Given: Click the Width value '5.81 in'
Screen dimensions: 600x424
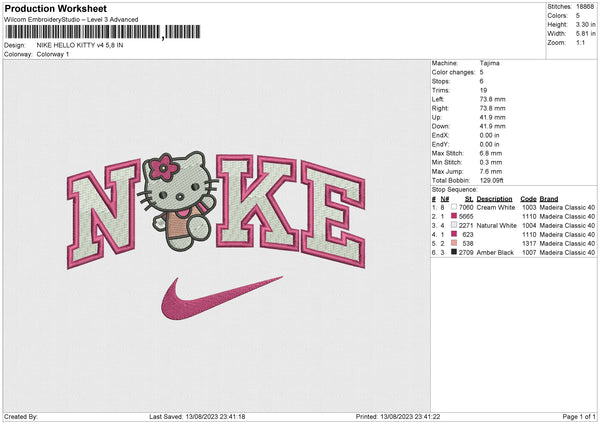Looking at the screenshot, I should click(x=585, y=34).
